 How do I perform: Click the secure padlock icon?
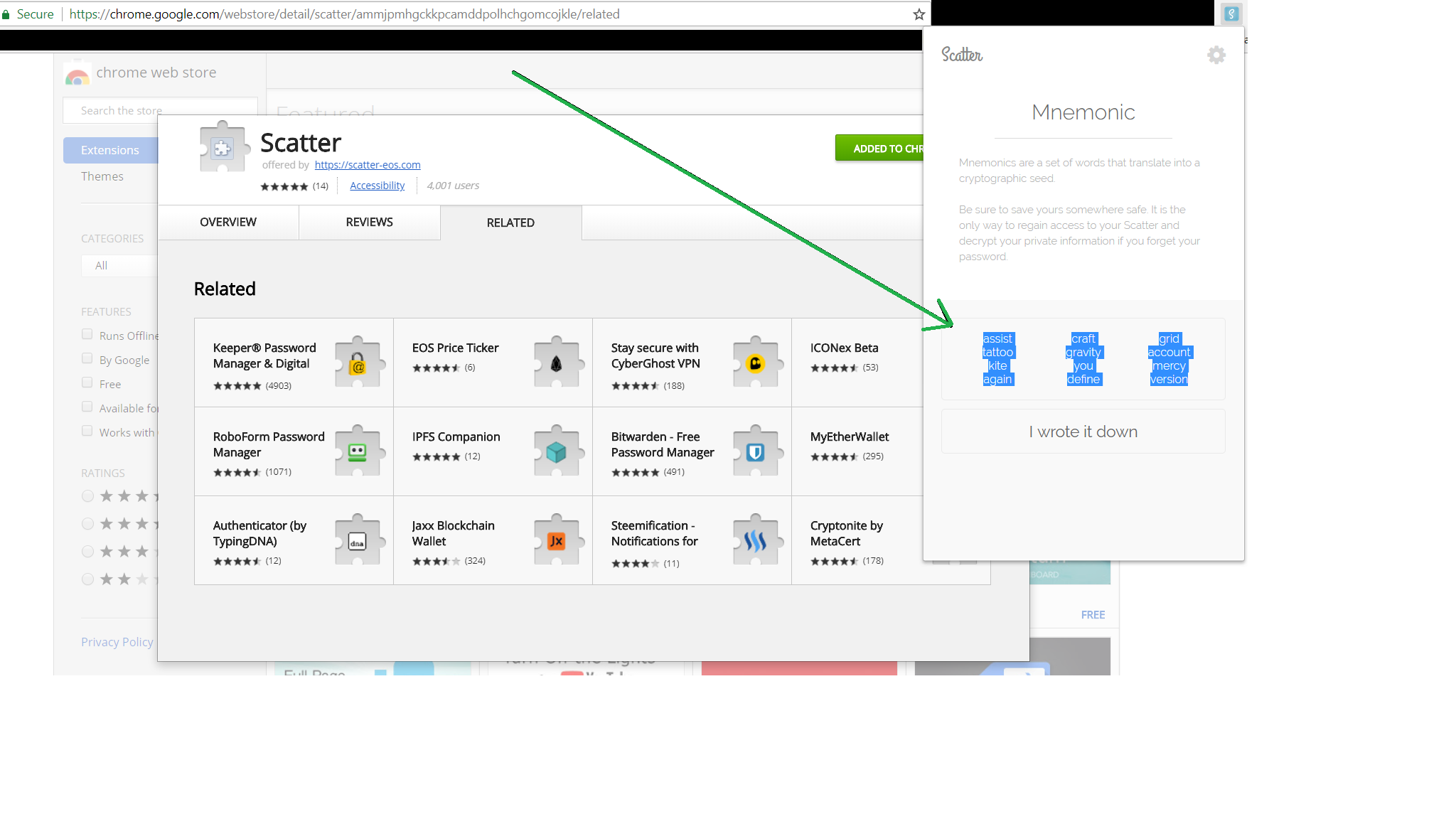pos(6,14)
